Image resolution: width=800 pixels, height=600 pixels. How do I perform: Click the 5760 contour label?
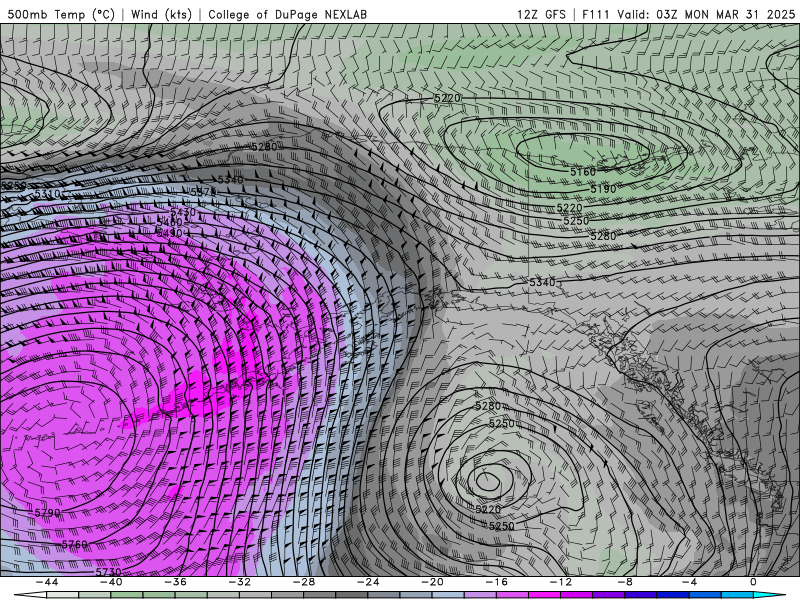[74, 544]
